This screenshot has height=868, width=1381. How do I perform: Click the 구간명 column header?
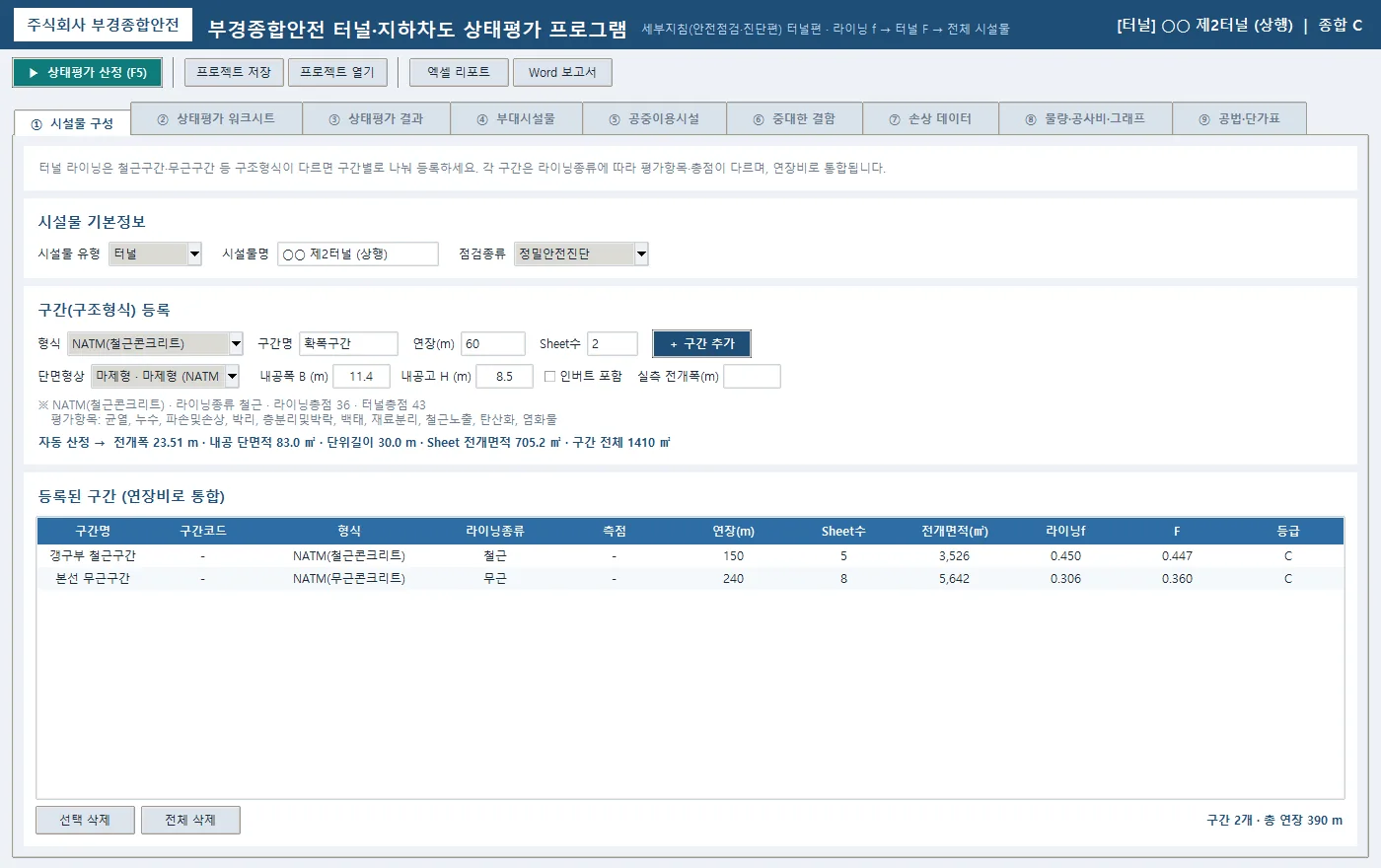point(93,531)
